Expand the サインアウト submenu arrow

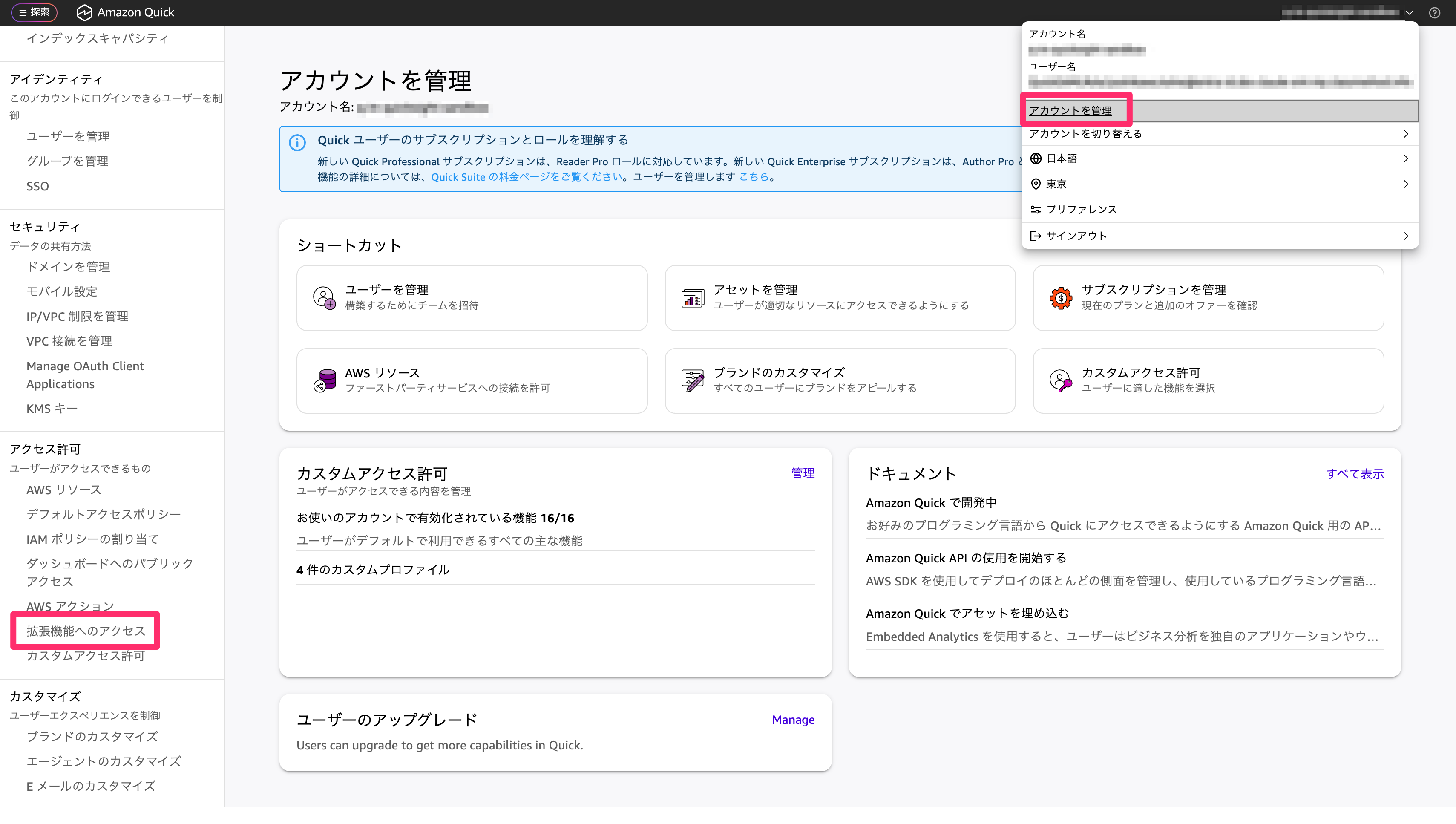1406,236
